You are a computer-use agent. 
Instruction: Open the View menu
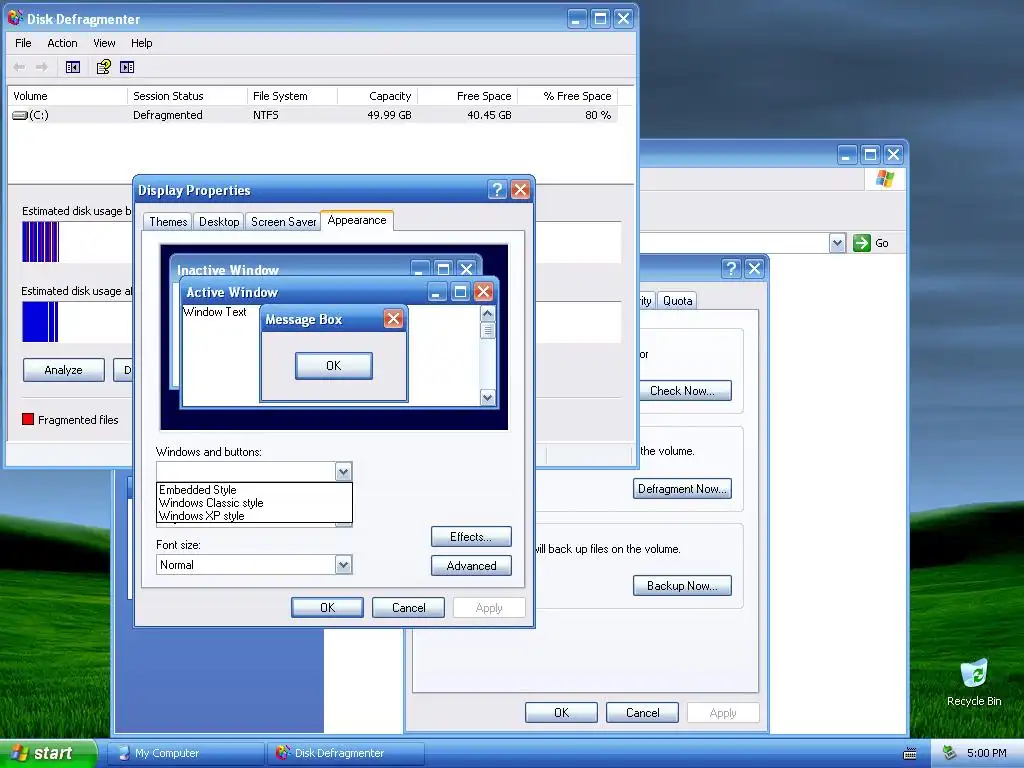[104, 43]
